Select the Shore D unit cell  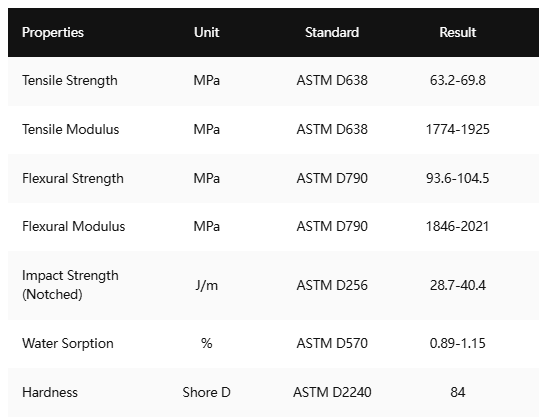pyautogui.click(x=206, y=392)
